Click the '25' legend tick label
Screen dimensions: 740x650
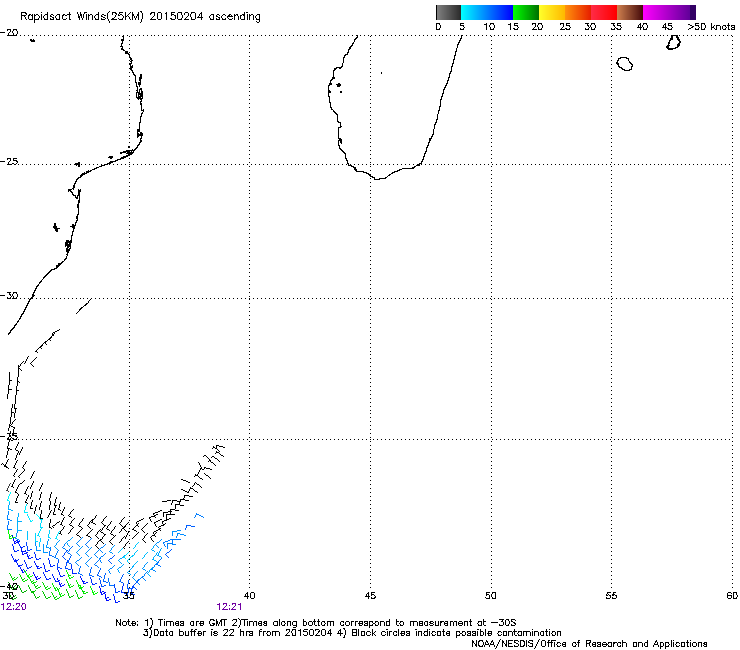pos(565,27)
